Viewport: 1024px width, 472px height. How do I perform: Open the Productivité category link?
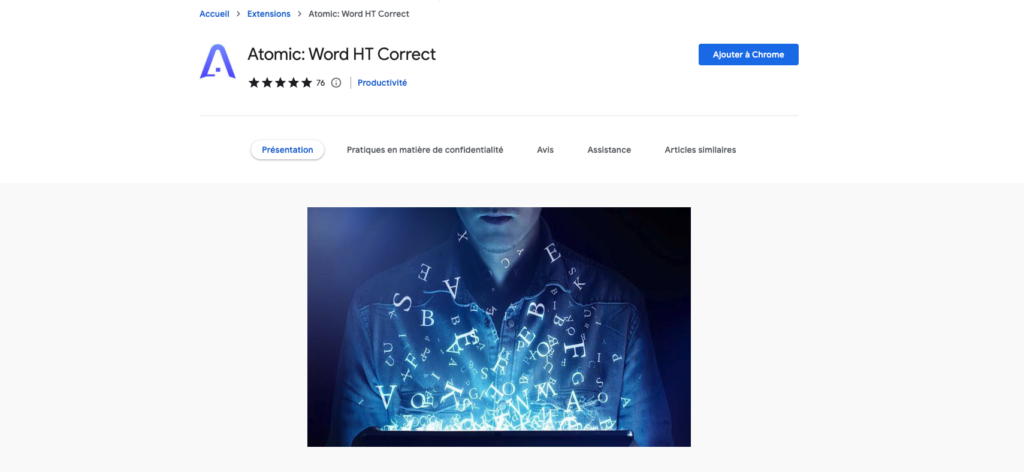coord(382,83)
